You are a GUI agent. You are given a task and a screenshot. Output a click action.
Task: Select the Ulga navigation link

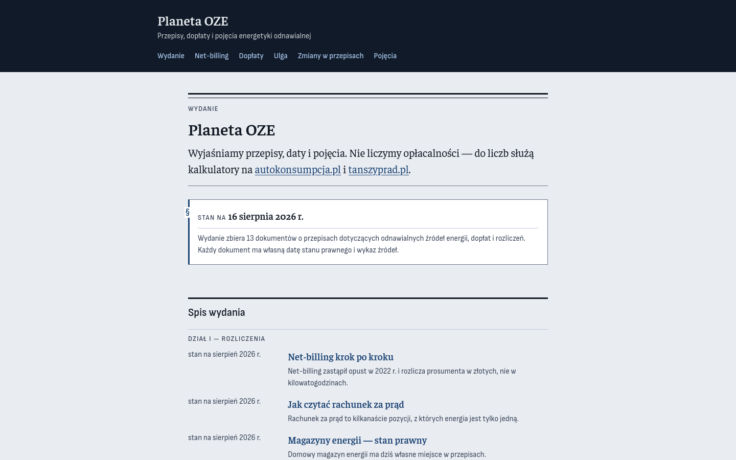coord(280,56)
